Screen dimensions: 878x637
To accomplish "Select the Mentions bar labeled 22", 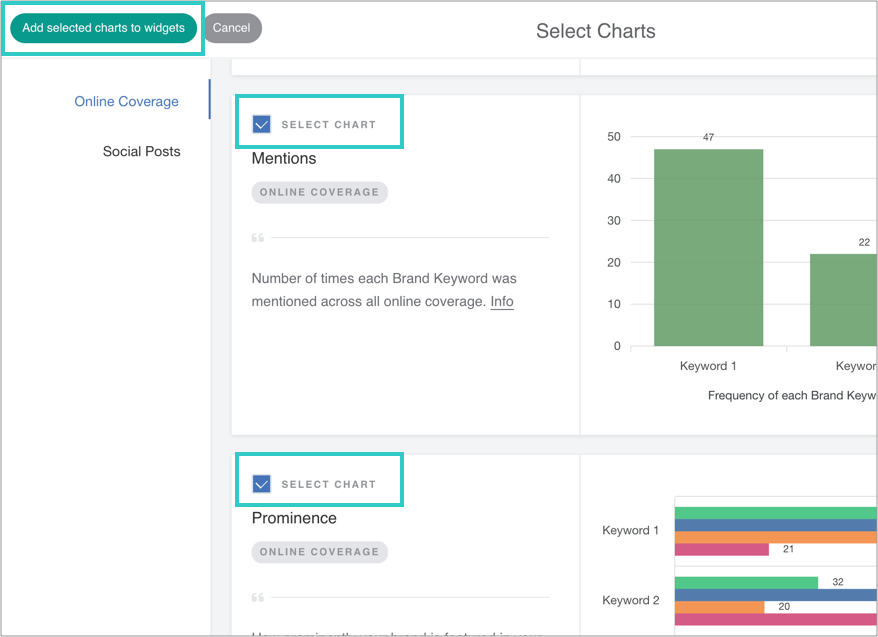I will click(x=843, y=300).
